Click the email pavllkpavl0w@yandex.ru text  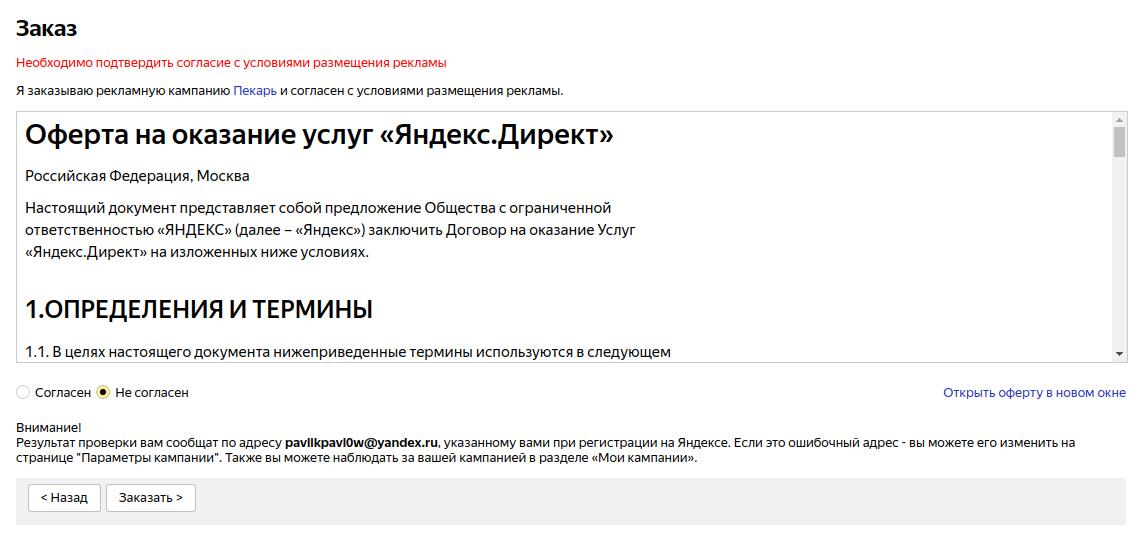[x=361, y=442]
